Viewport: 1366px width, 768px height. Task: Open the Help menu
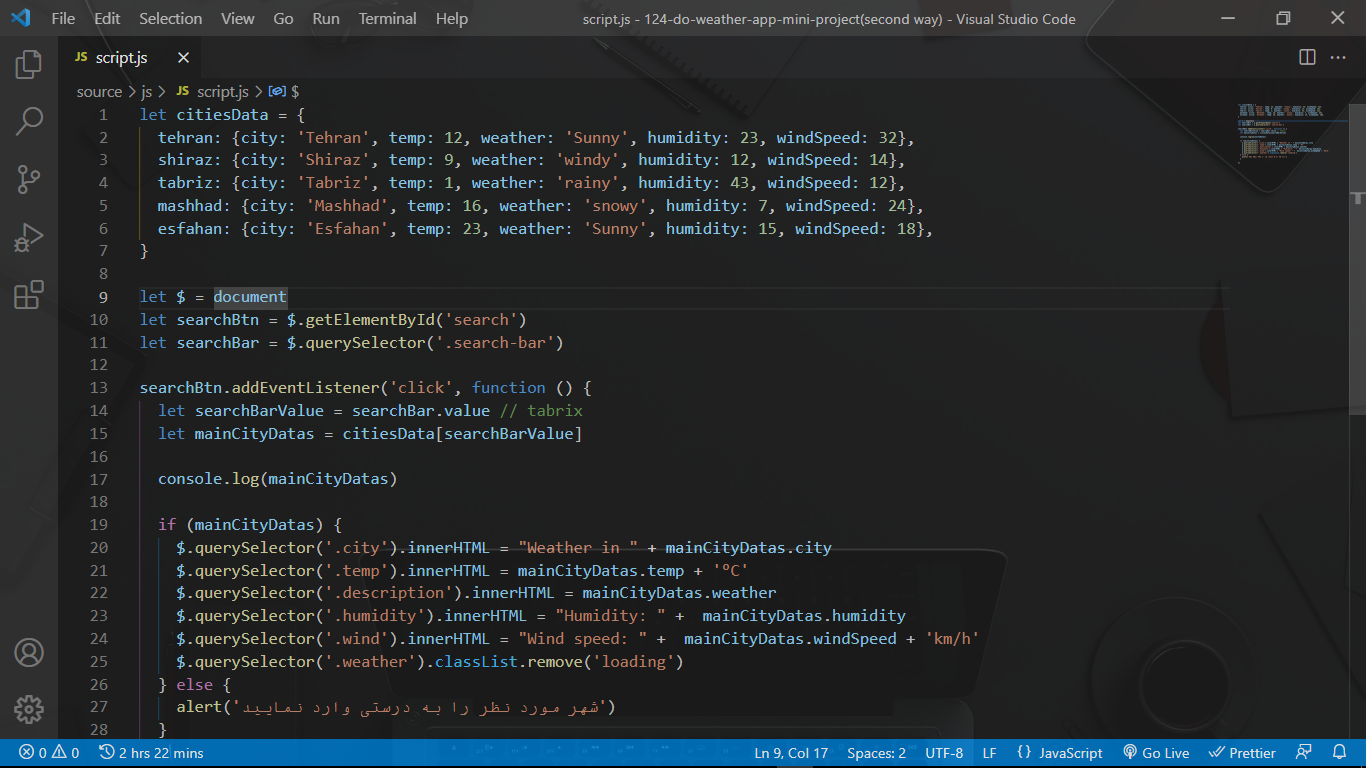(x=452, y=18)
